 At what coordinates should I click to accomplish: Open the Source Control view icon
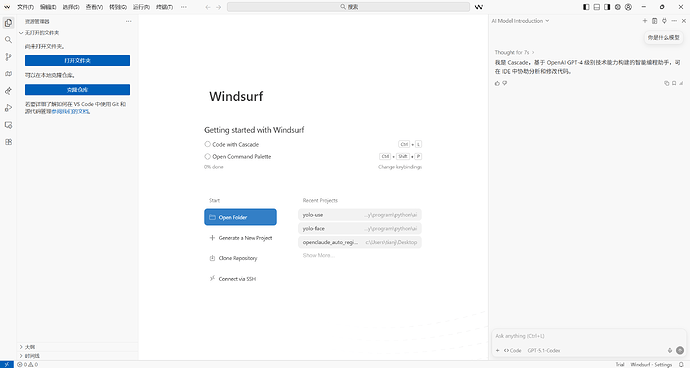8,57
